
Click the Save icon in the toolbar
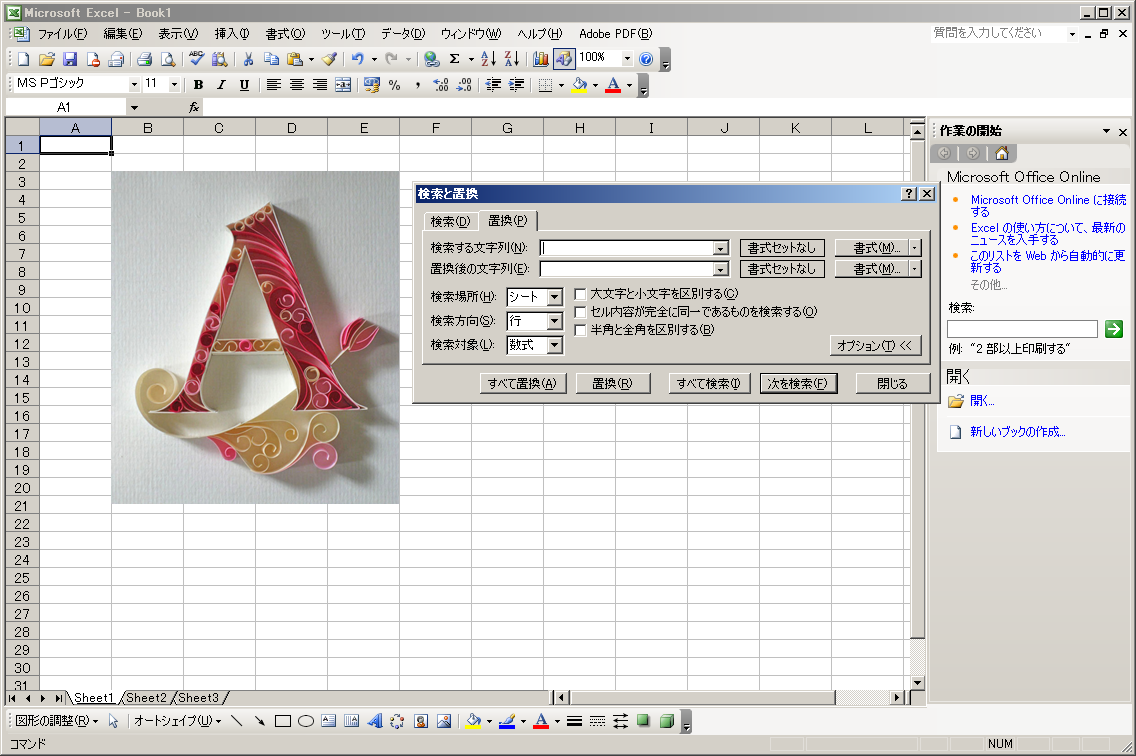(x=70, y=59)
